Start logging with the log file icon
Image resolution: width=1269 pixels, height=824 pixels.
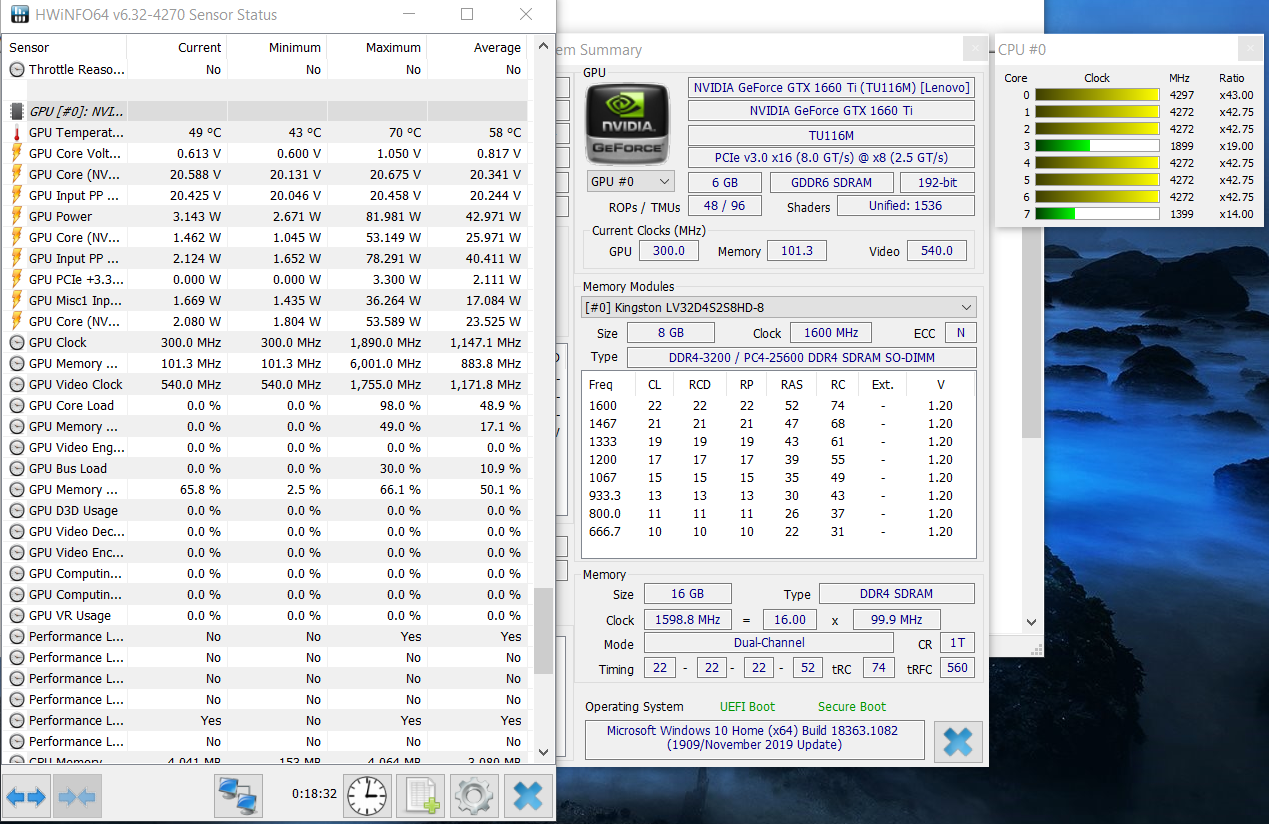421,797
